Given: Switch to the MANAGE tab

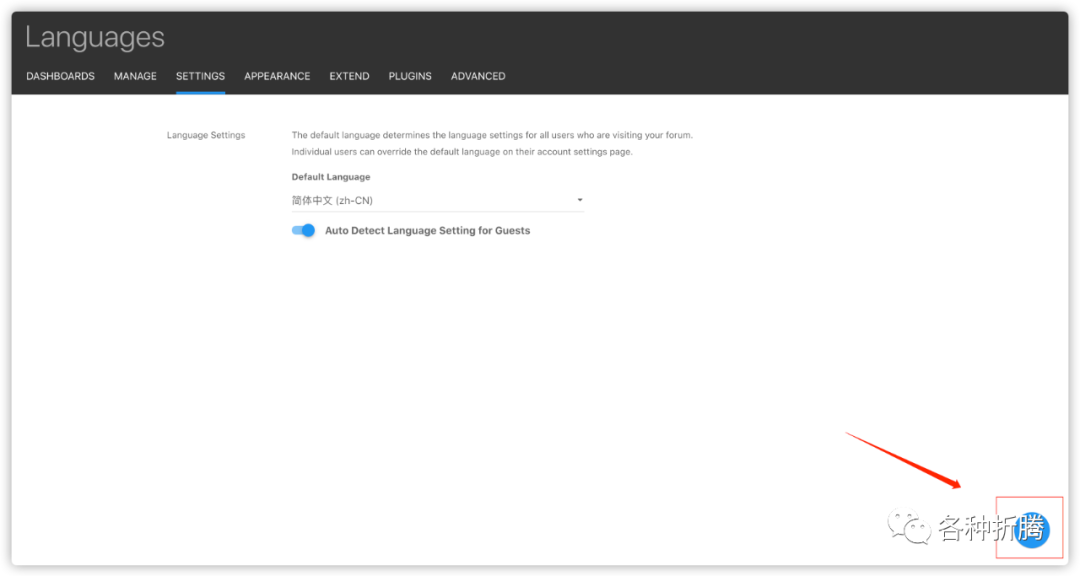Looking at the screenshot, I should pos(135,76).
